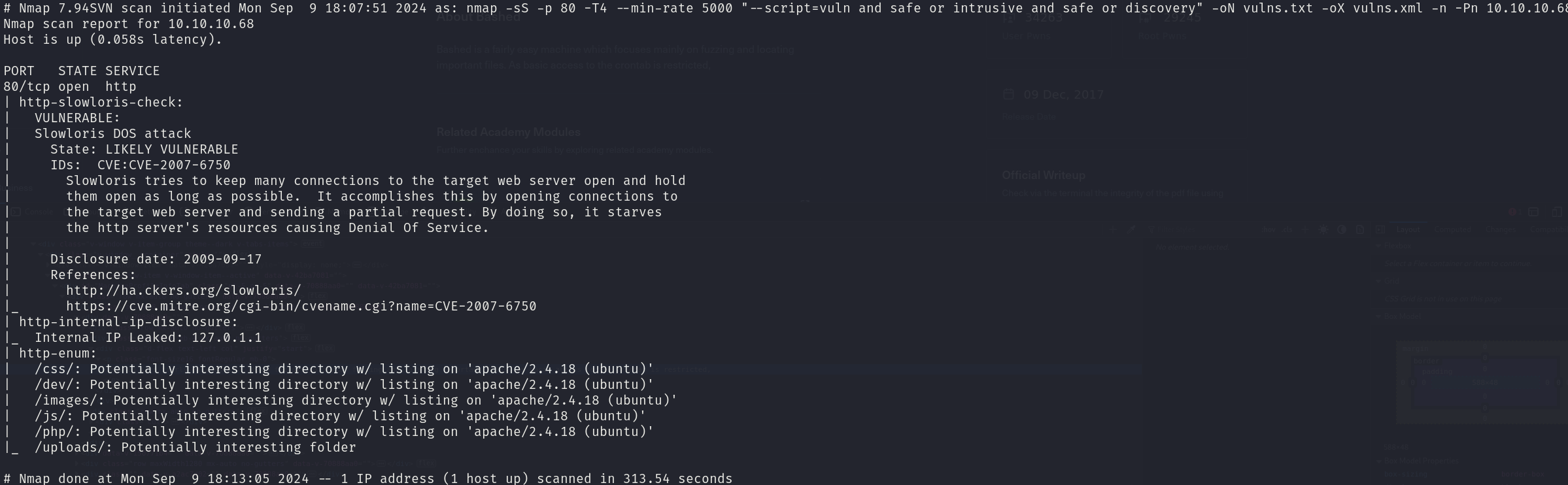1568x485 pixels.
Task: Click the faint red error count icon
Action: pyautogui.click(x=1512, y=212)
